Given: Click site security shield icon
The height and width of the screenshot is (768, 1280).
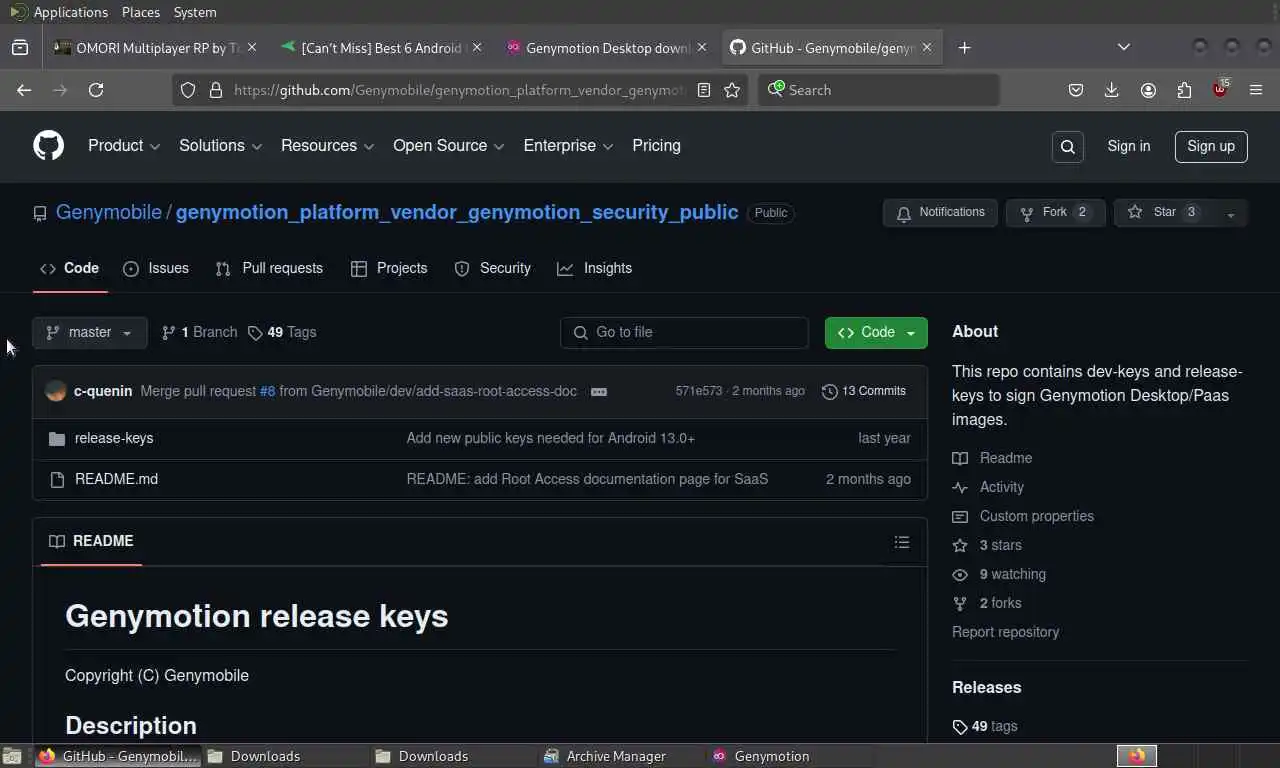Looking at the screenshot, I should (188, 90).
